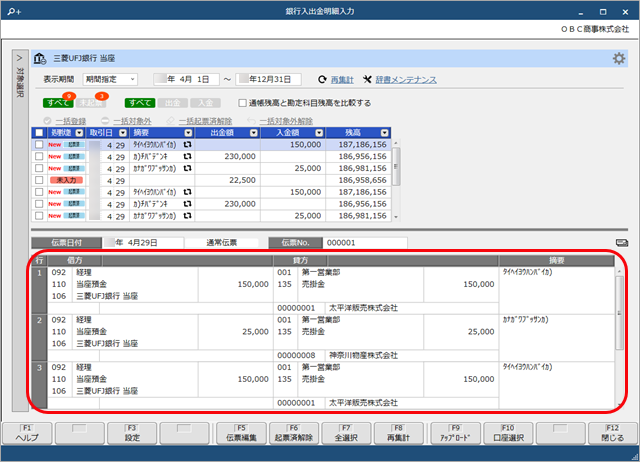Open the 辞書メンテナンス link
Image resolution: width=640 pixels, height=462 pixels.
coord(406,80)
